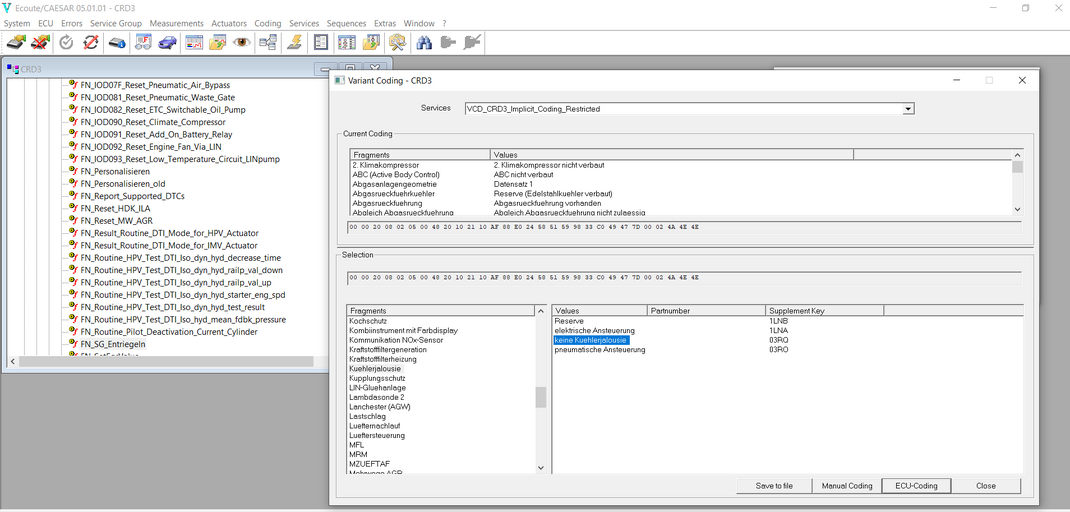
Task: Open the Measurements menu
Action: pos(177,23)
